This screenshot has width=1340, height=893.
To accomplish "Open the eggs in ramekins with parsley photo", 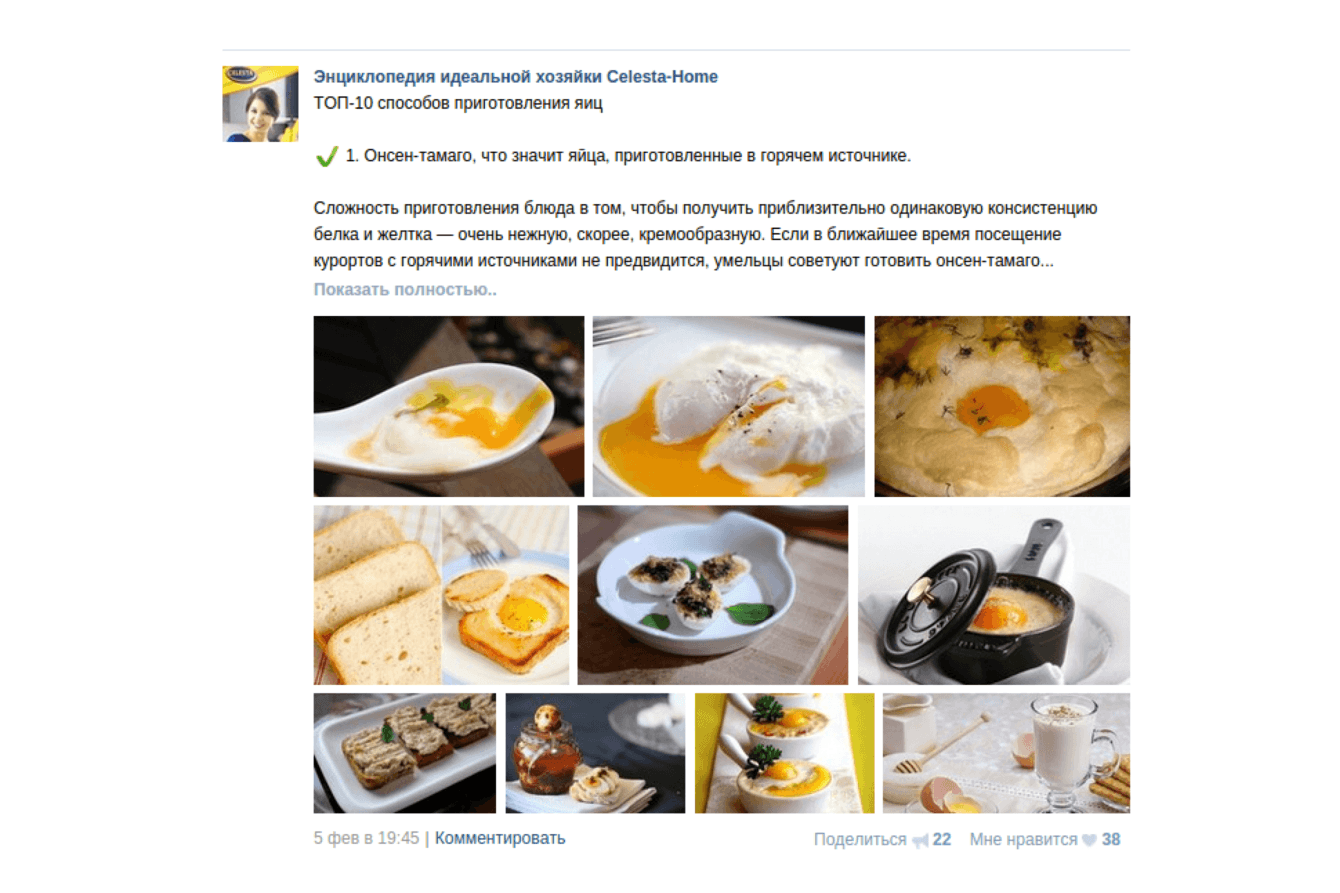I will coord(784,753).
